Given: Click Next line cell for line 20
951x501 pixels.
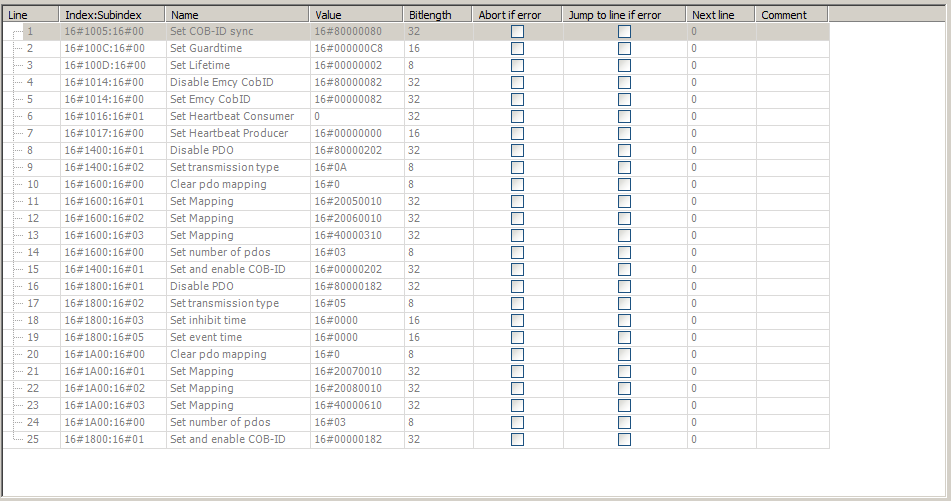Looking at the screenshot, I should [720, 355].
